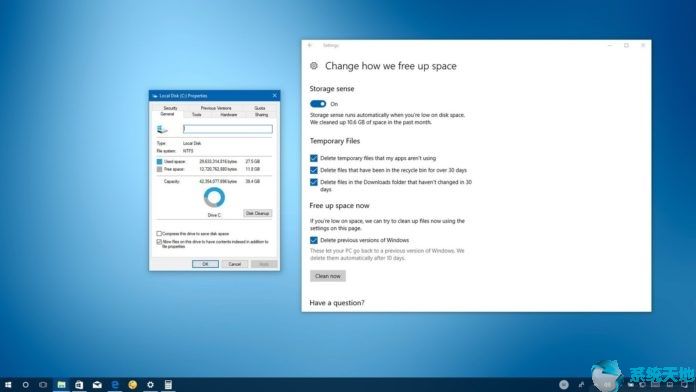
Task: Switch to the Hardware tab
Action: [x=229, y=115]
